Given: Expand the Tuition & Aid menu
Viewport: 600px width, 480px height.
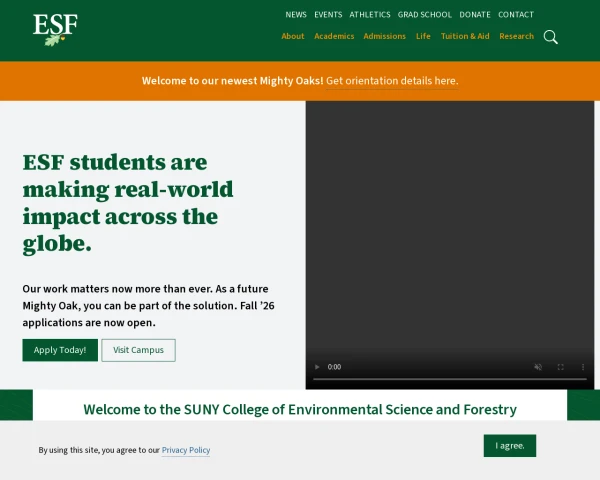Looking at the screenshot, I should tap(465, 36).
